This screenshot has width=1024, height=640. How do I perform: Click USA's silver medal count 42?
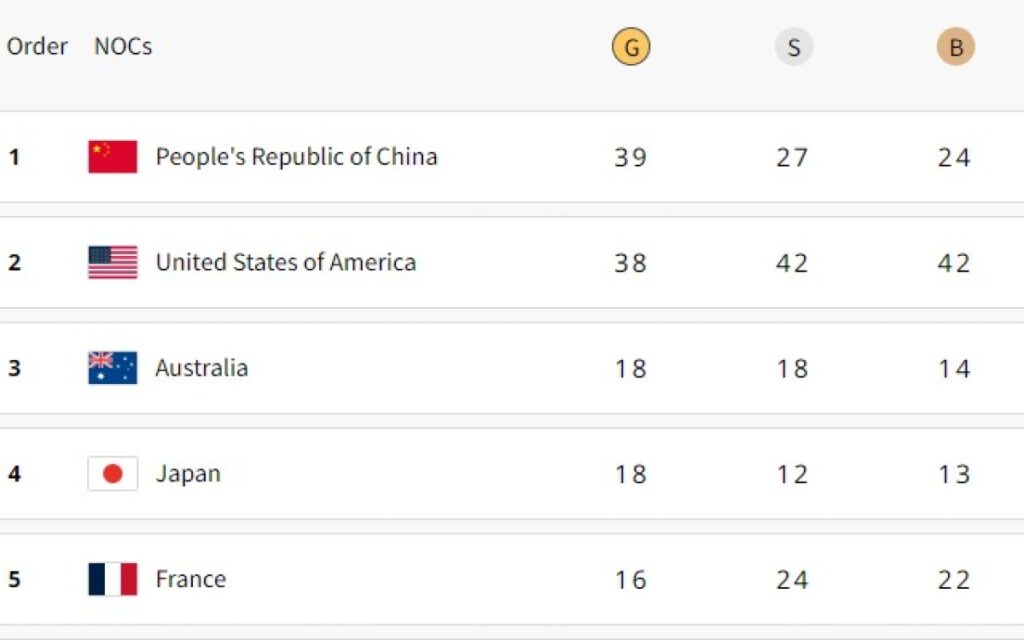(x=792, y=263)
